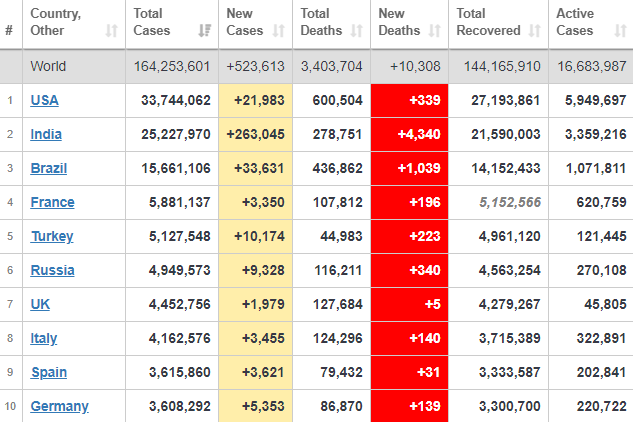Sort by Country, Other column arrows
The image size is (633, 422).
pos(111,31)
